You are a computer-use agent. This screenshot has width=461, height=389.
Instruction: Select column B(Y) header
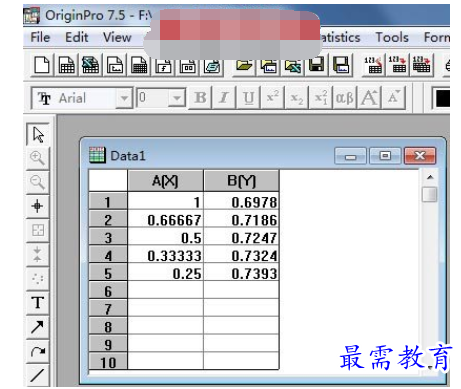(x=241, y=181)
